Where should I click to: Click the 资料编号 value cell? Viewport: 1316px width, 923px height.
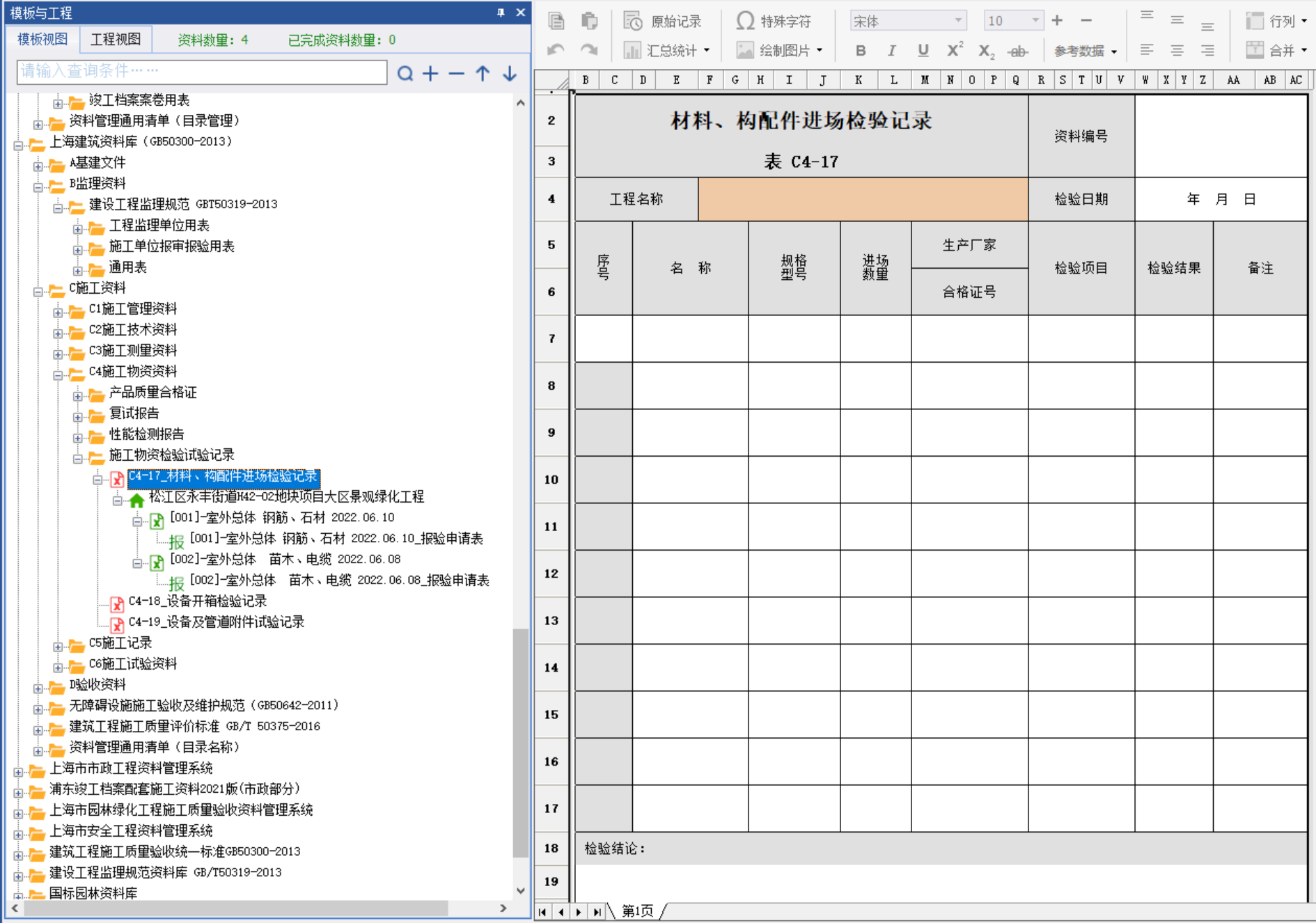point(1221,136)
